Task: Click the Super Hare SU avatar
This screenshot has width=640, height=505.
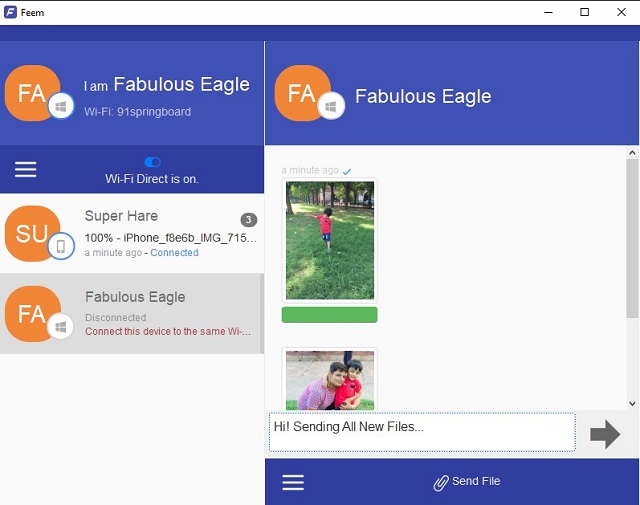Action: [33, 234]
